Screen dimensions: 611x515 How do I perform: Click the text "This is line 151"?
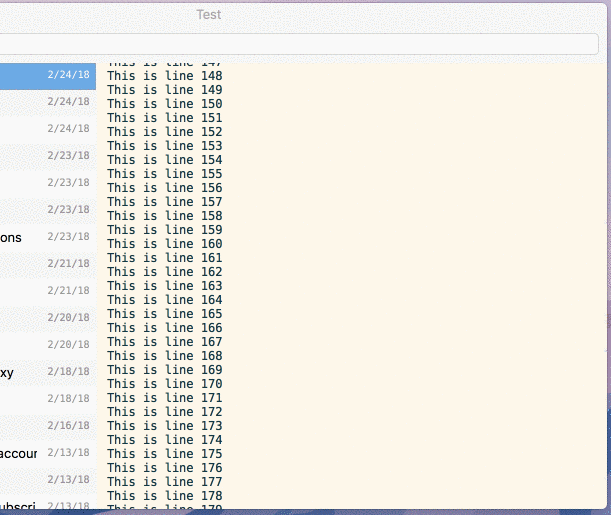pos(165,118)
